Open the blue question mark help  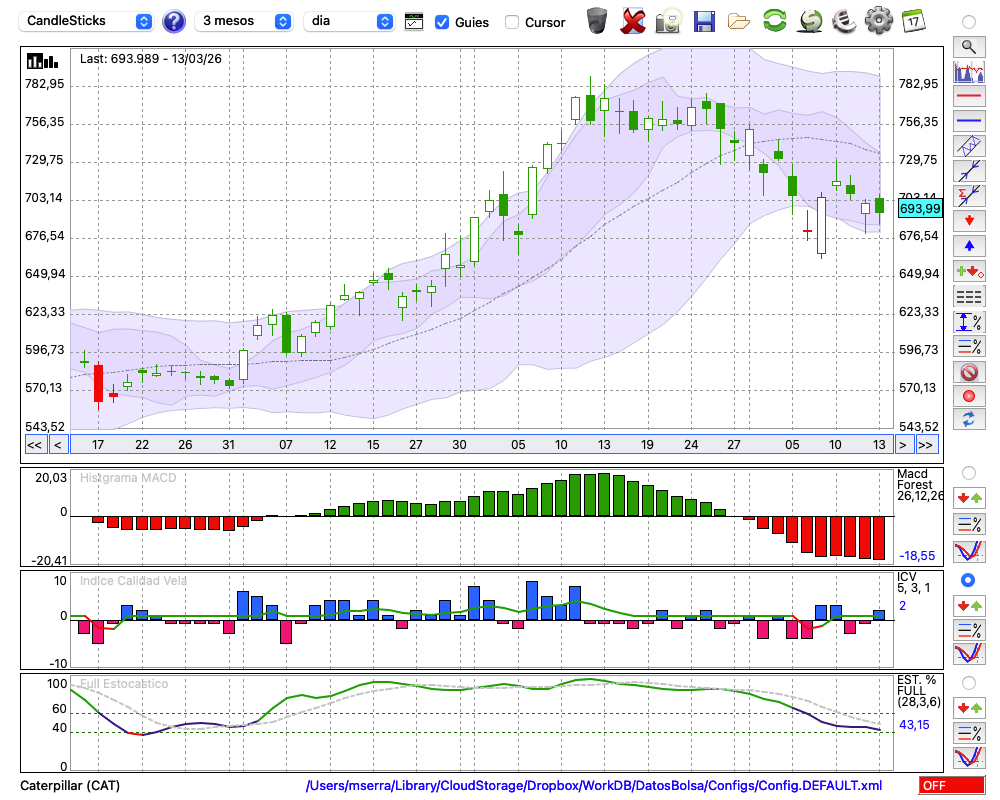click(x=173, y=21)
